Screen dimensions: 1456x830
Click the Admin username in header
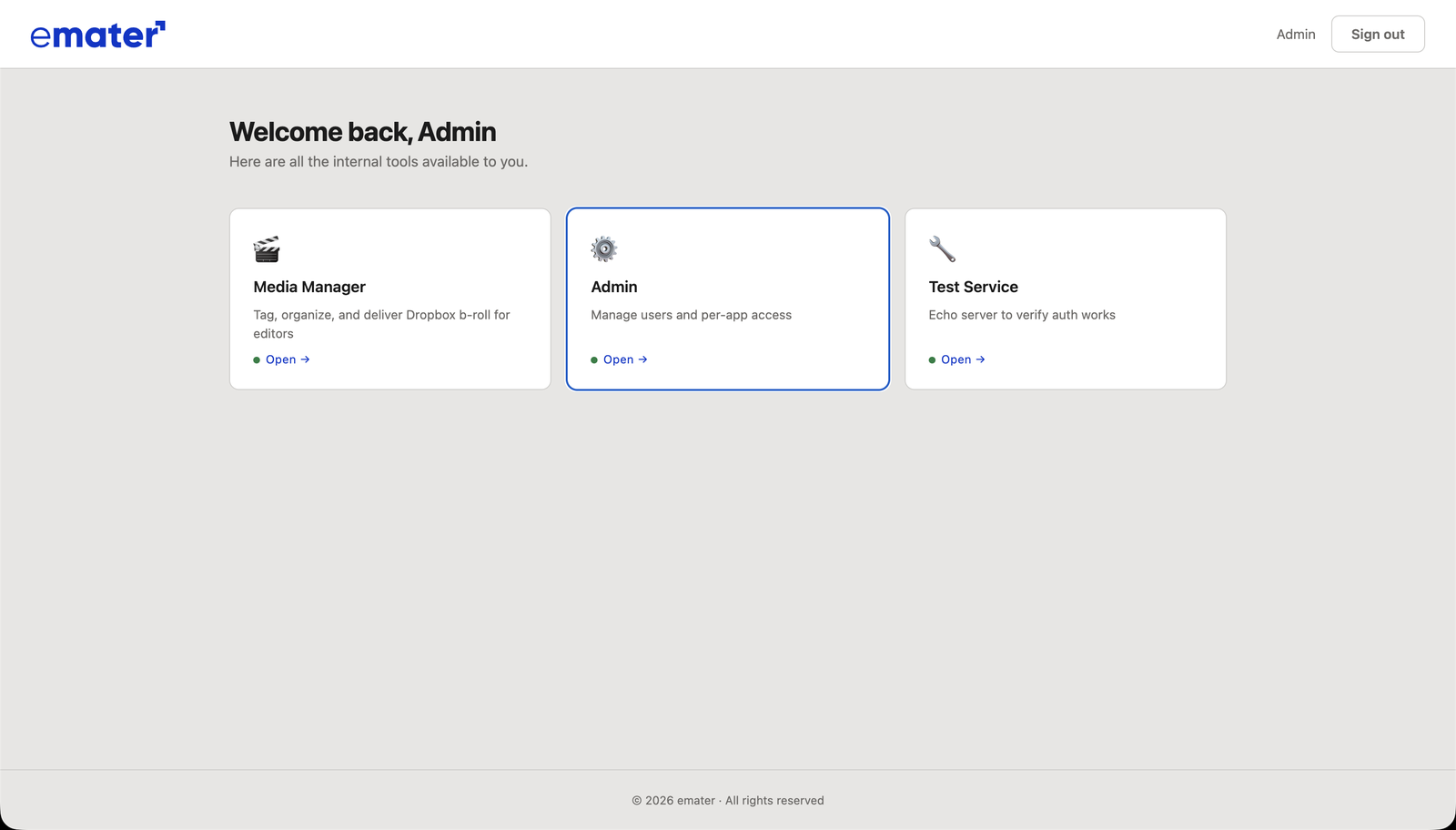click(x=1296, y=34)
